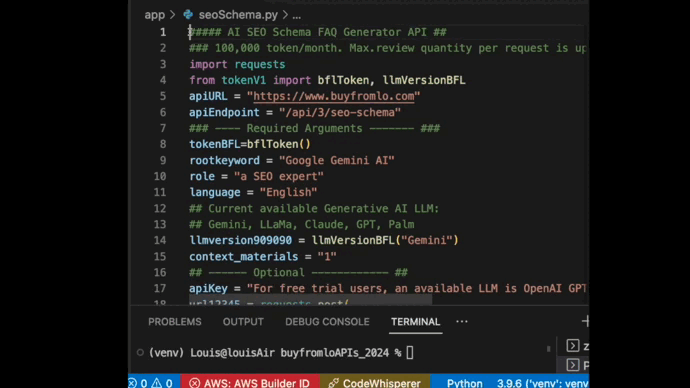Screen dimensions: 690x388
Task: Switch to the DEBUG CONSOLE tab
Action: point(327,322)
